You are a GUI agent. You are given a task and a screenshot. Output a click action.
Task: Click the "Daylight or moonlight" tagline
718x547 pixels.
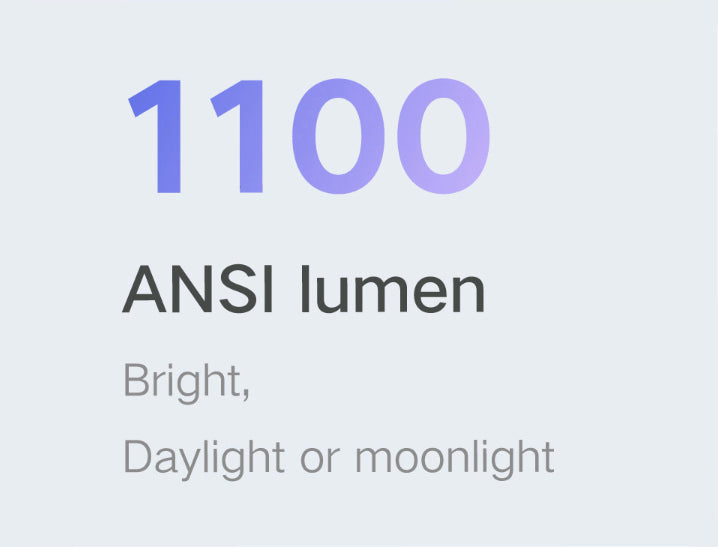pyautogui.click(x=338, y=457)
